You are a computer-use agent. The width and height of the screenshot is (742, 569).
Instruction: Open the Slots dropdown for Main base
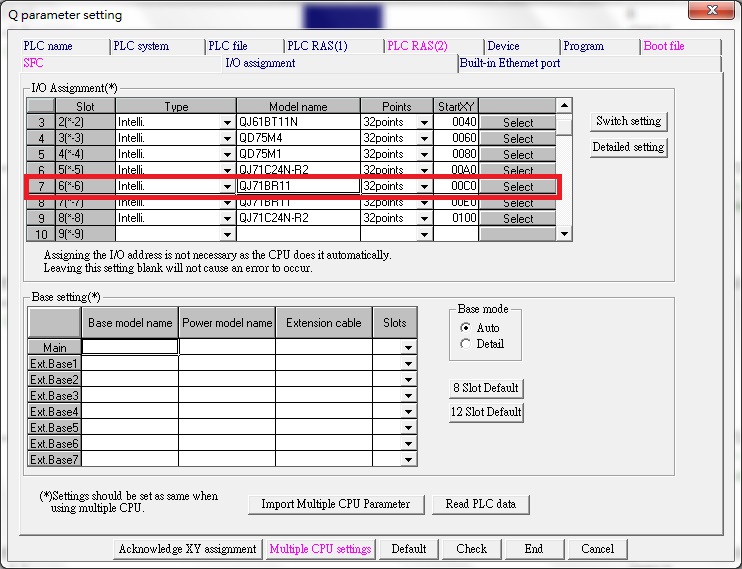pos(408,348)
